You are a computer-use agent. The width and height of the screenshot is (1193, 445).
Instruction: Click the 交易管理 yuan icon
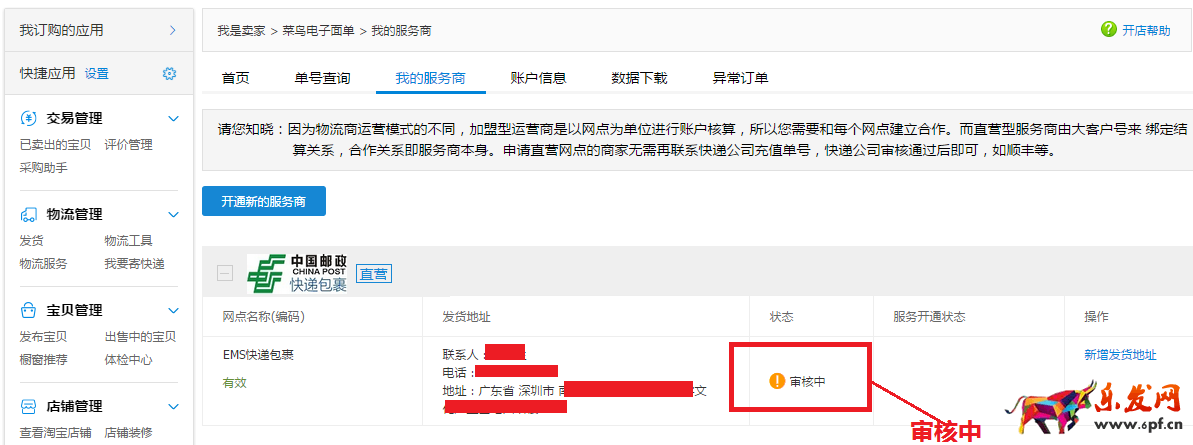pyautogui.click(x=29, y=118)
